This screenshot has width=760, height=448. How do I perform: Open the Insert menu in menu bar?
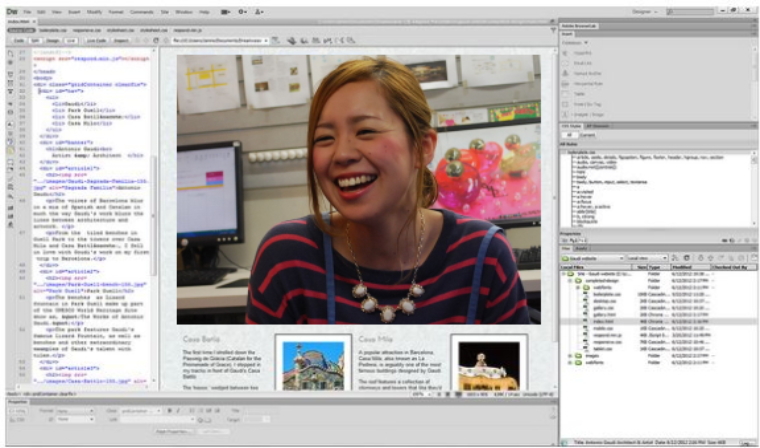74,12
